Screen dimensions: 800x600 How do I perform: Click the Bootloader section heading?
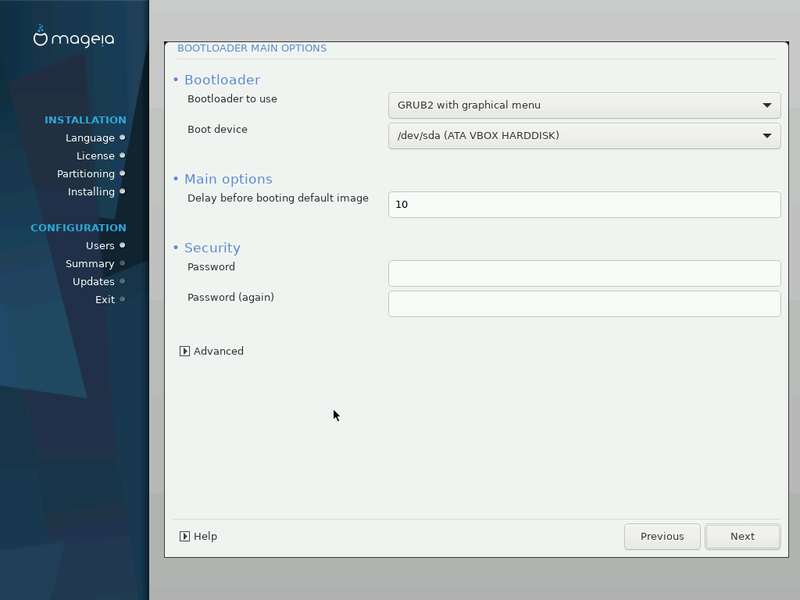click(x=222, y=80)
